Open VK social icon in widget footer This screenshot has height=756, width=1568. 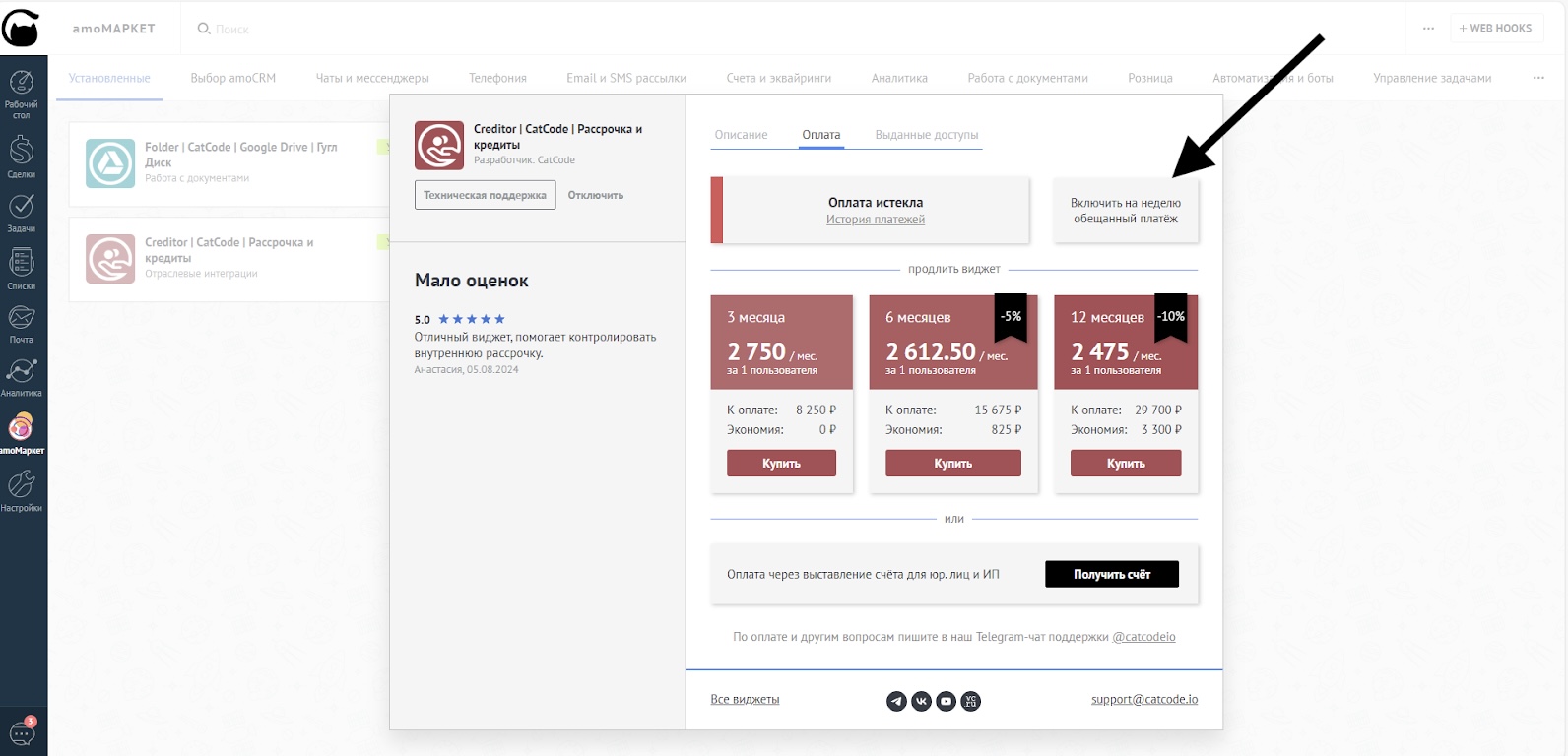point(921,701)
